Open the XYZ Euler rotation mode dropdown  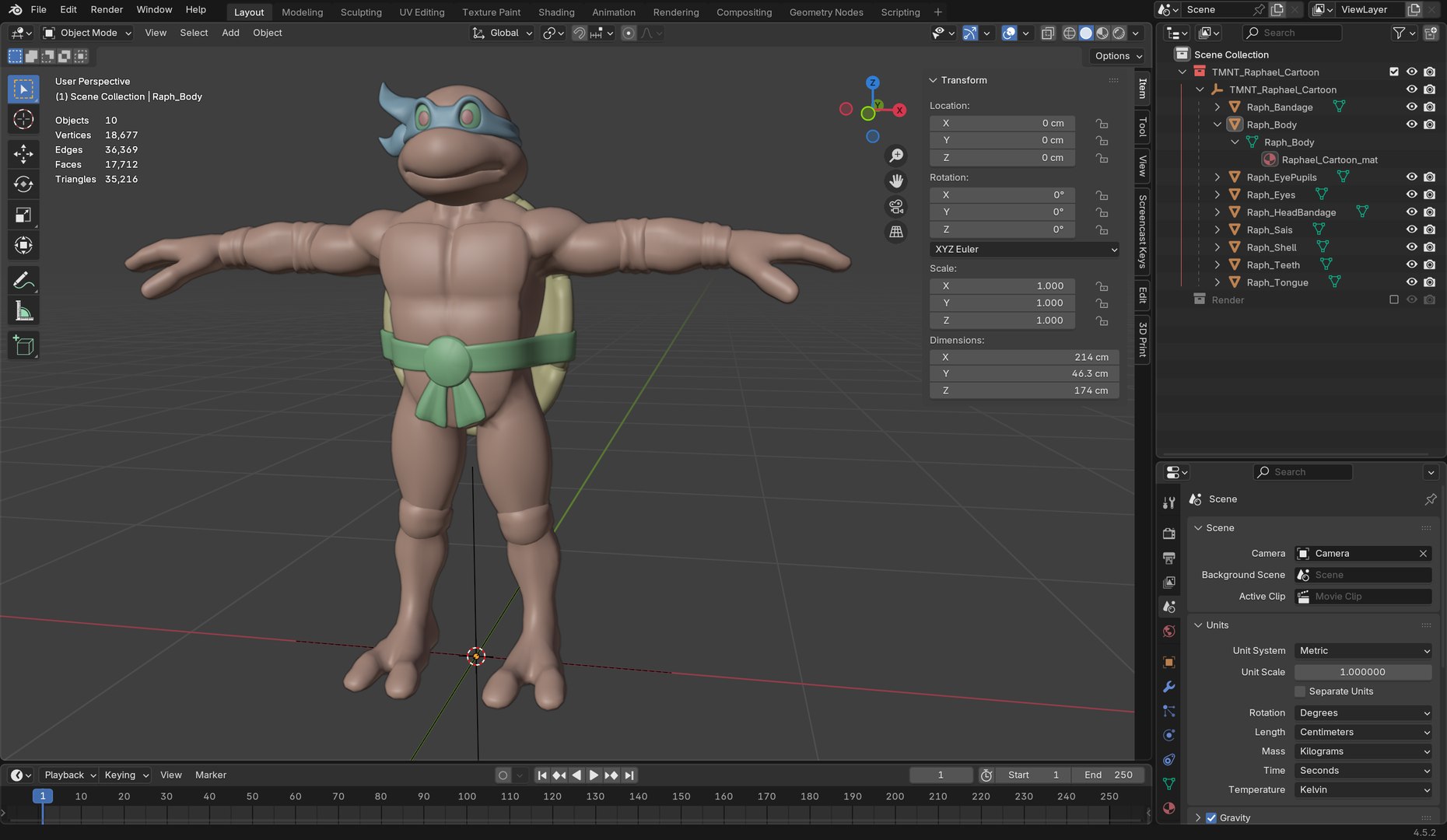tap(1025, 250)
